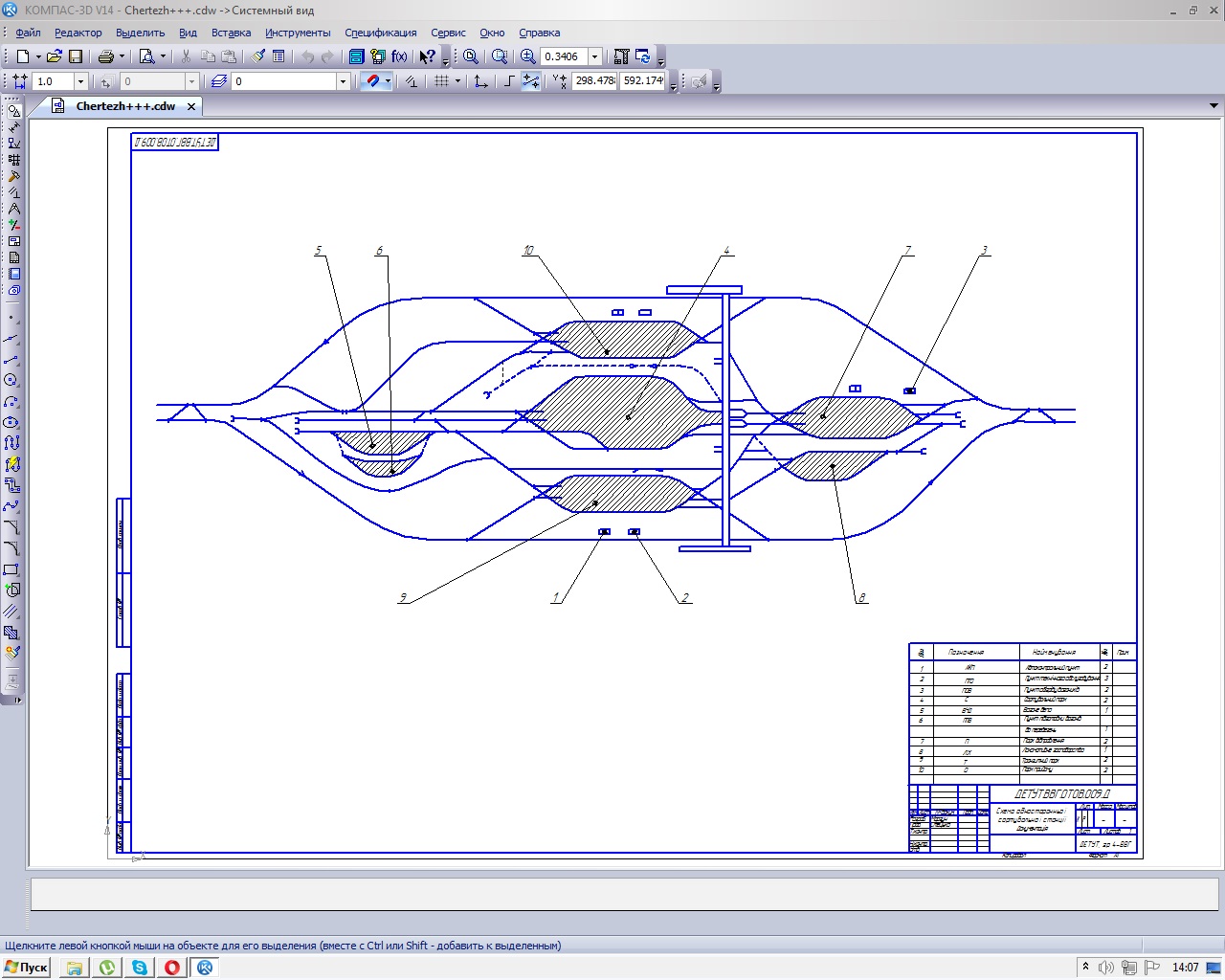Open the Спецификация menu
The height and width of the screenshot is (980, 1225).
tap(381, 33)
